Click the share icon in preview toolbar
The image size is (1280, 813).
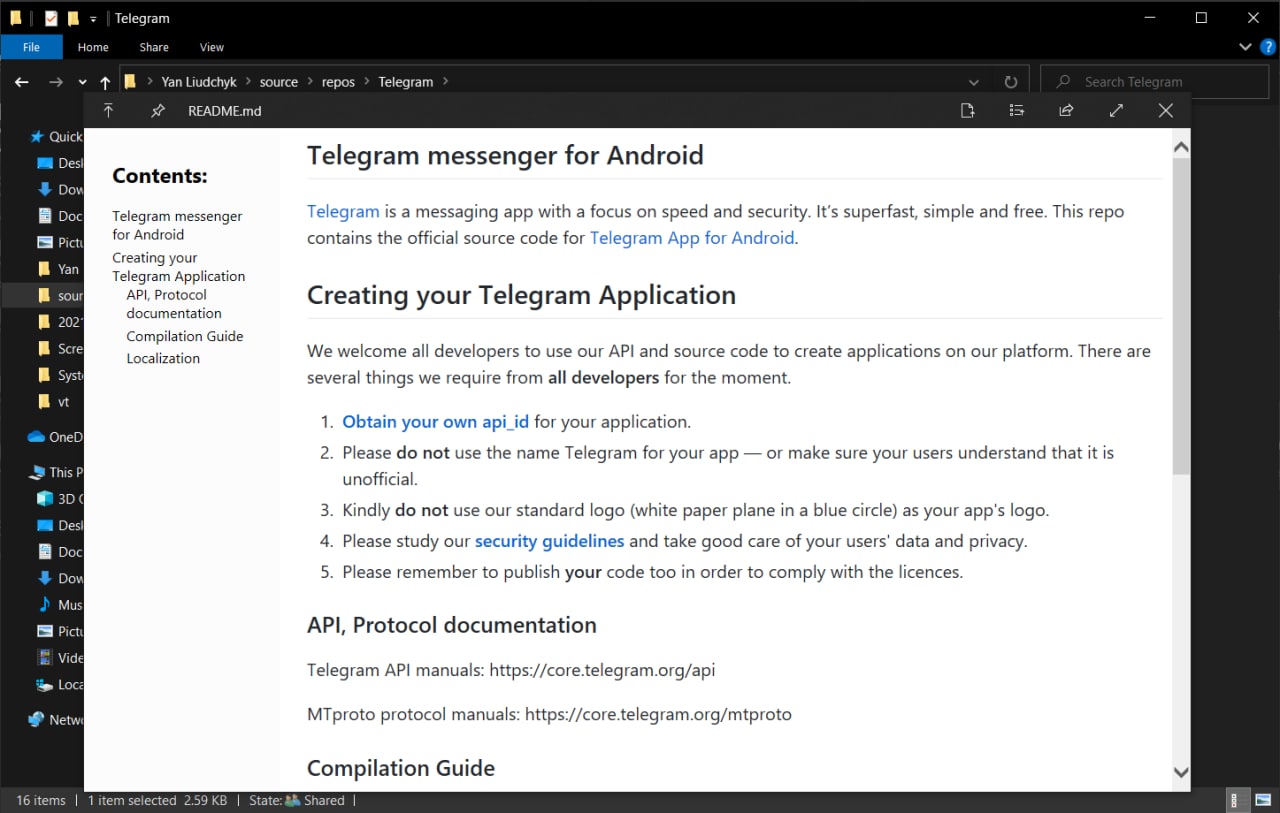click(1066, 111)
